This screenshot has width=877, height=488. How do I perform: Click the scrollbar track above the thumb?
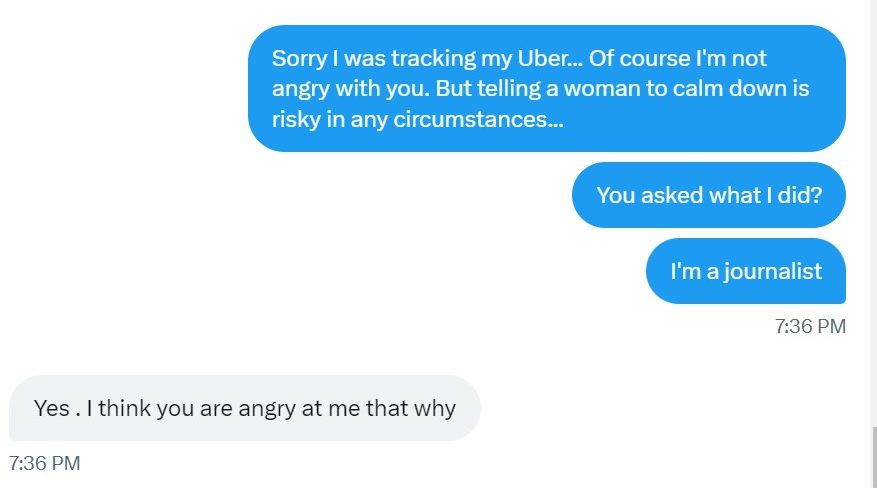click(x=874, y=212)
